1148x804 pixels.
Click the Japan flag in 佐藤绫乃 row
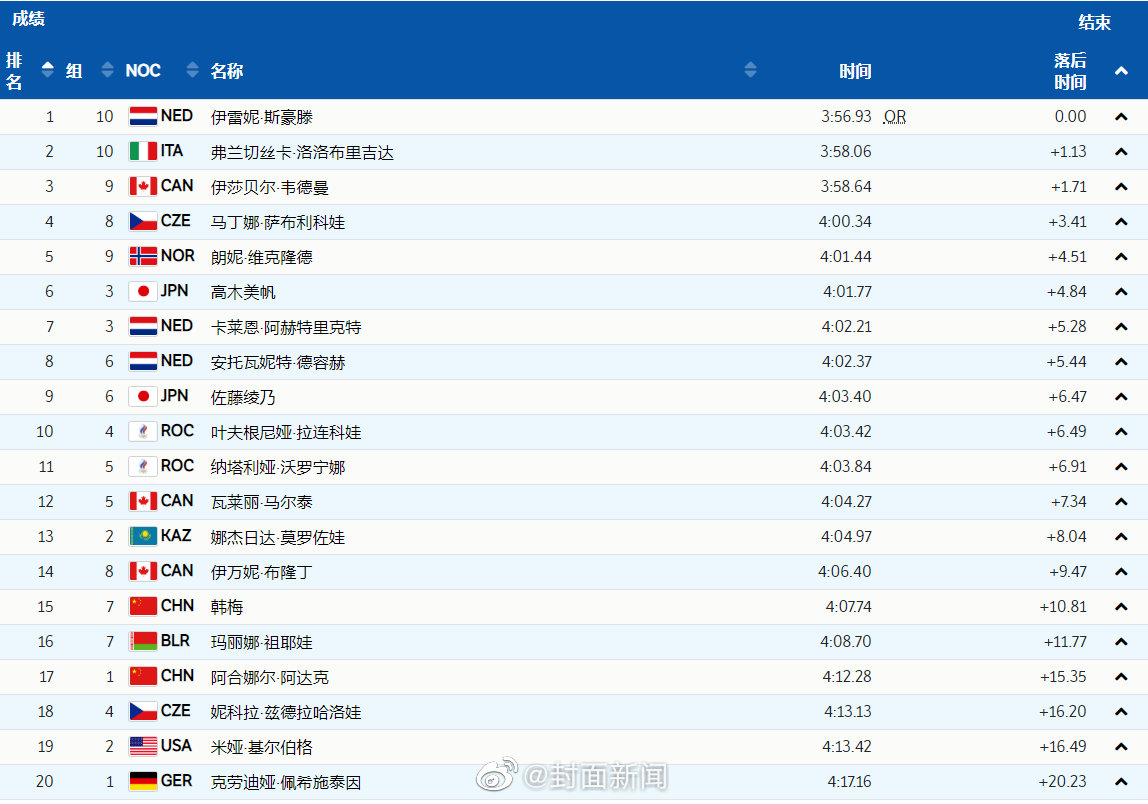coord(143,396)
